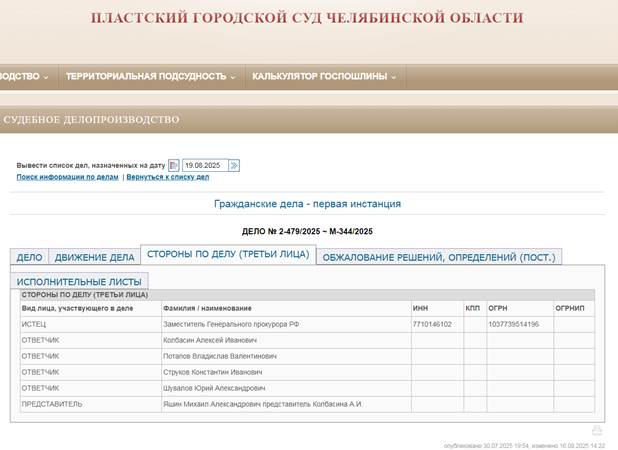
Task: Click the ИСТЕЦ role cell
Action: (91, 324)
